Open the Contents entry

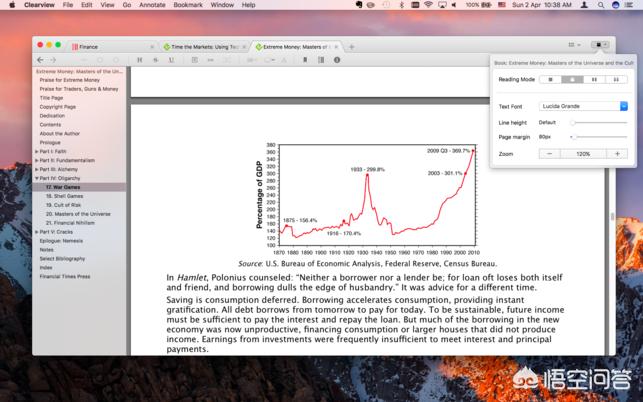coord(50,125)
